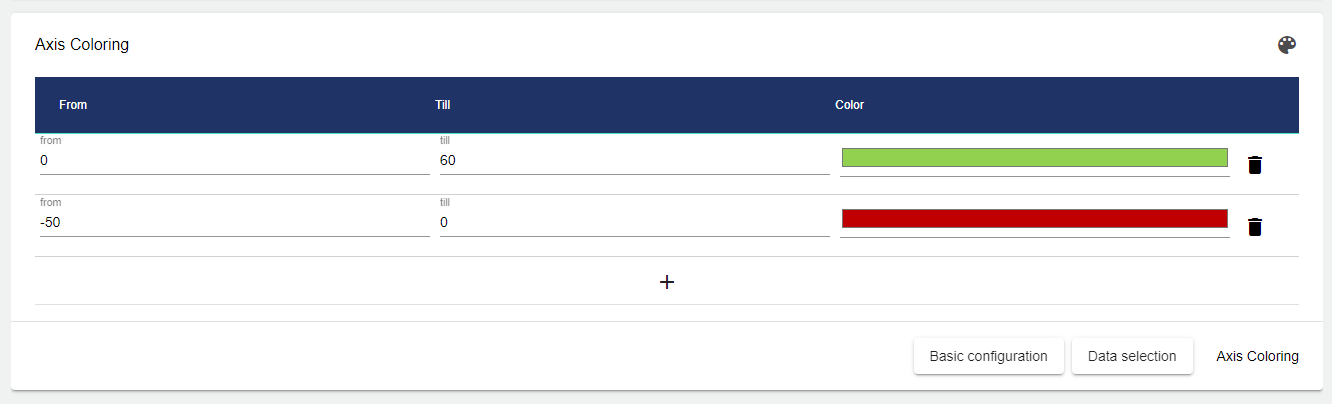Image resolution: width=1332 pixels, height=404 pixels.
Task: Click the from field containing 0
Action: (x=232, y=161)
